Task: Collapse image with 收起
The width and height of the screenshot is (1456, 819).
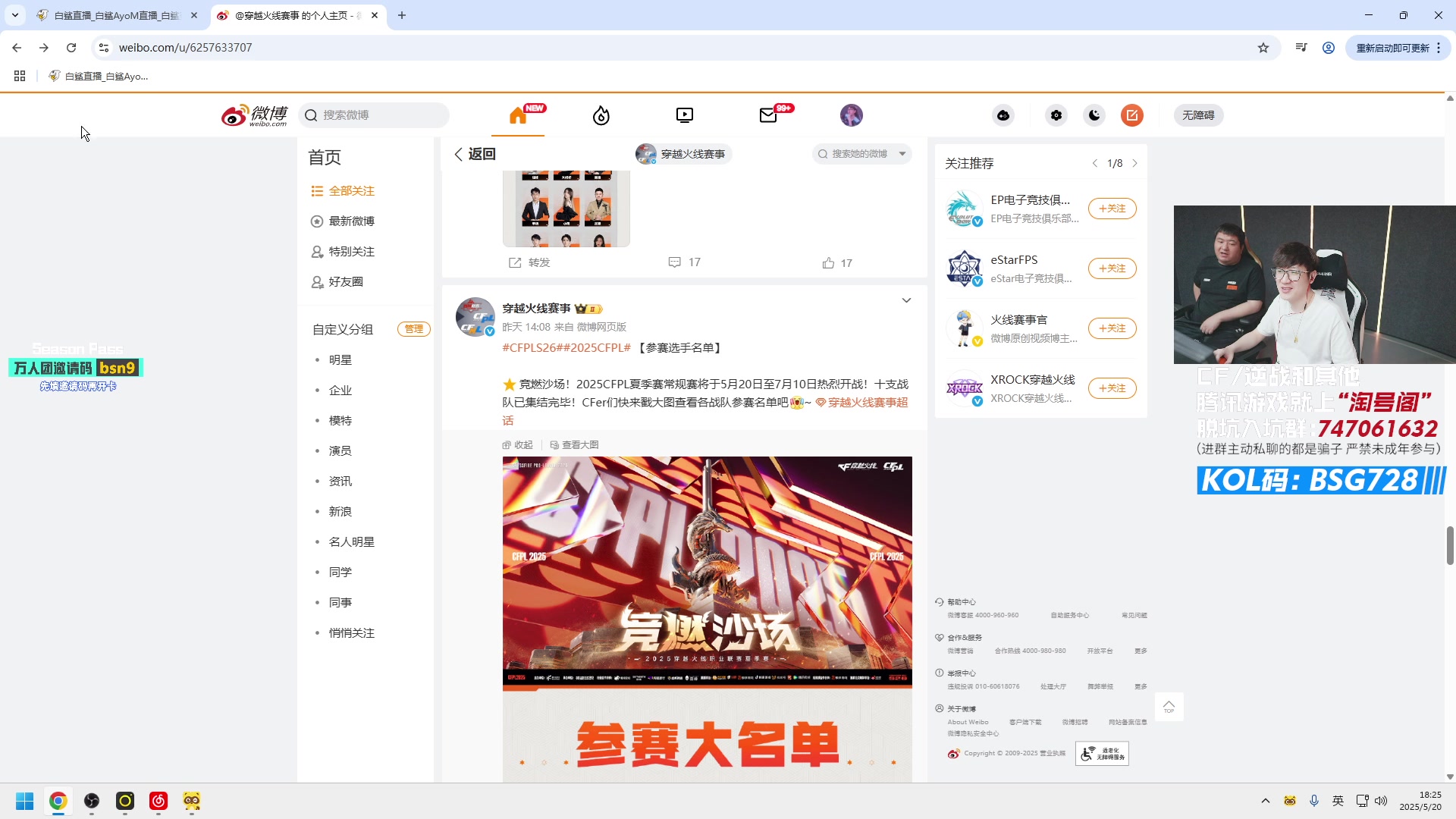Action: pos(518,445)
